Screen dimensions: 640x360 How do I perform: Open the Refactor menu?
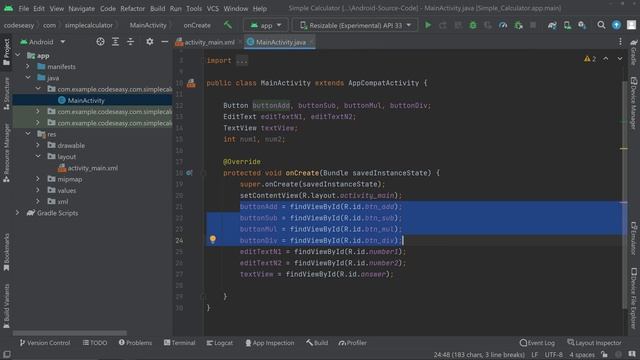coord(132,8)
